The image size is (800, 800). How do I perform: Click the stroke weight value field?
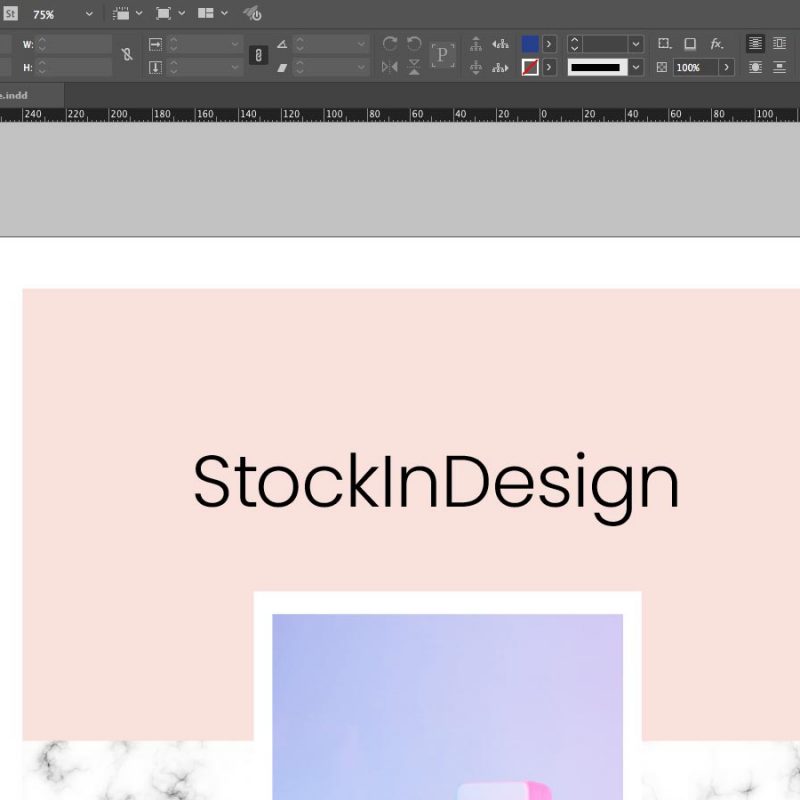click(x=605, y=44)
